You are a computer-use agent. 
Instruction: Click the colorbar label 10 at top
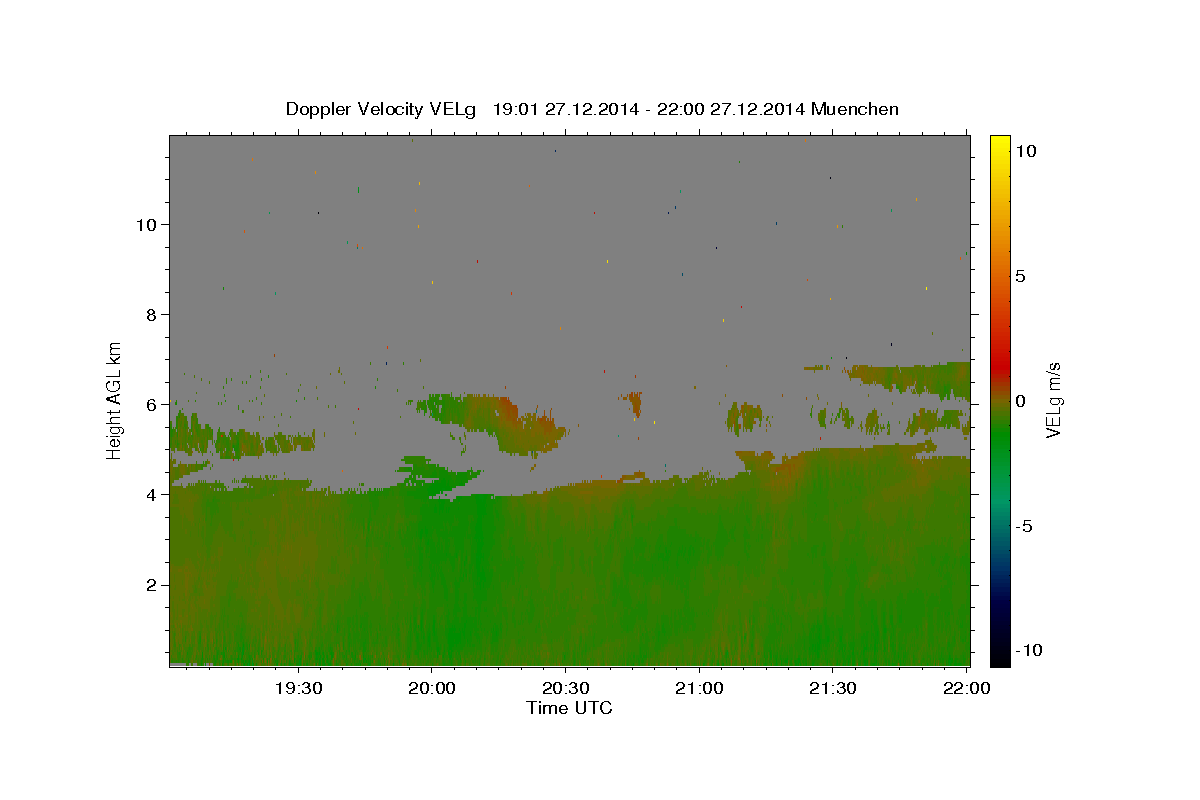coord(1026,151)
